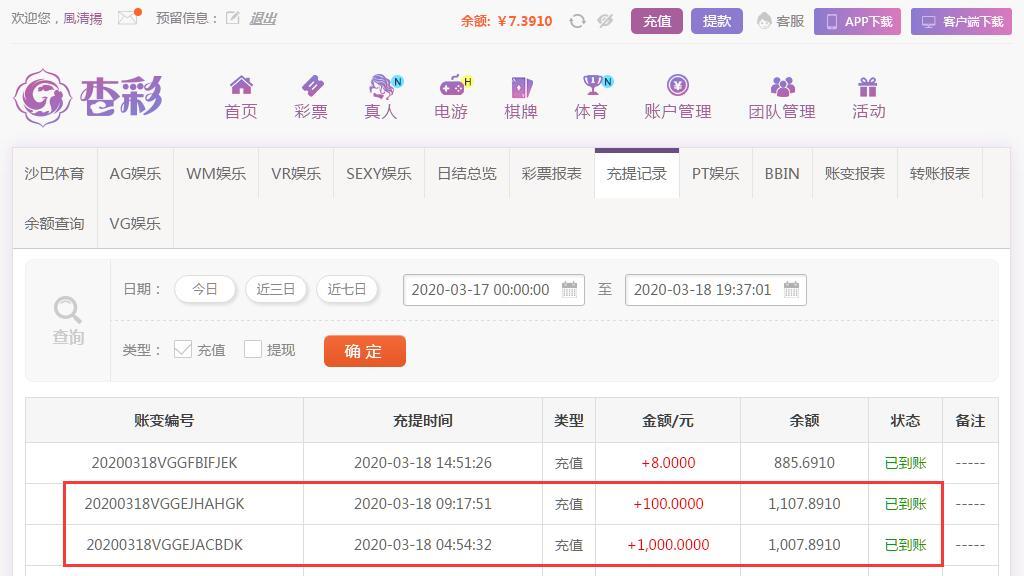Open 团队管理 group icon
This screenshot has width=1024, height=576.
click(782, 86)
